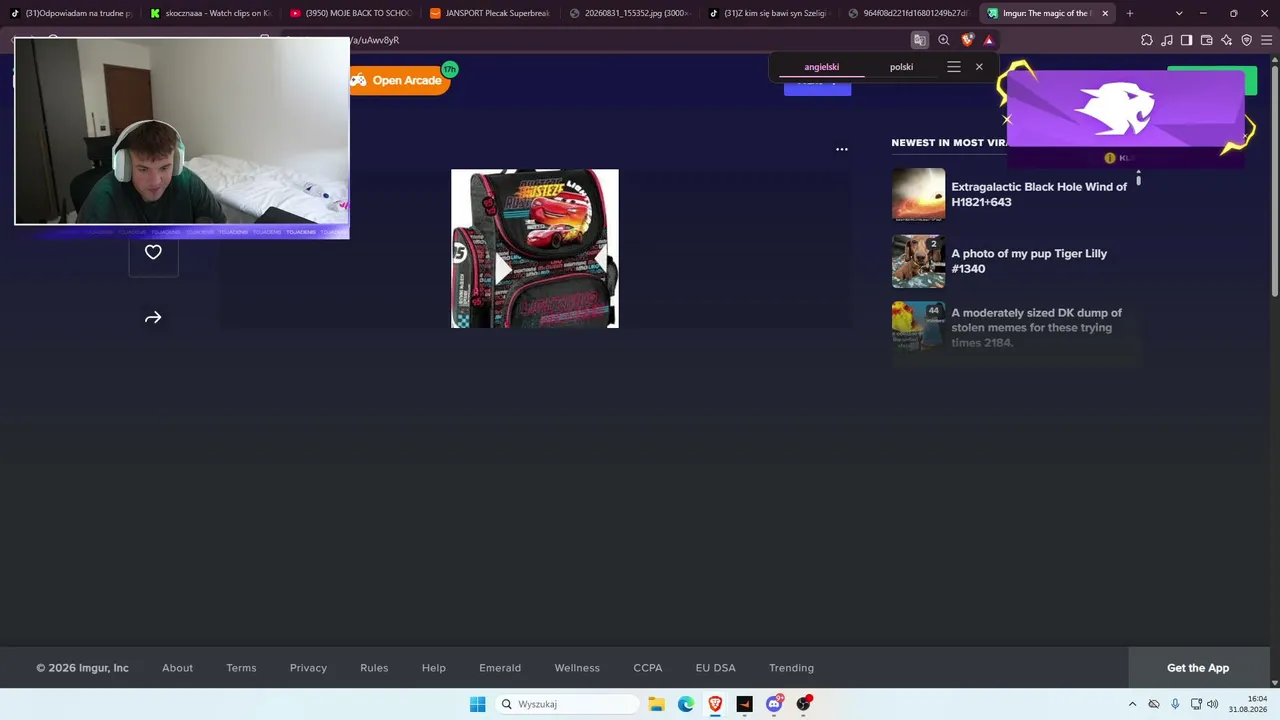Image resolution: width=1280 pixels, height=720 pixels.
Task: Click the Open Arcade button
Action: (400, 80)
